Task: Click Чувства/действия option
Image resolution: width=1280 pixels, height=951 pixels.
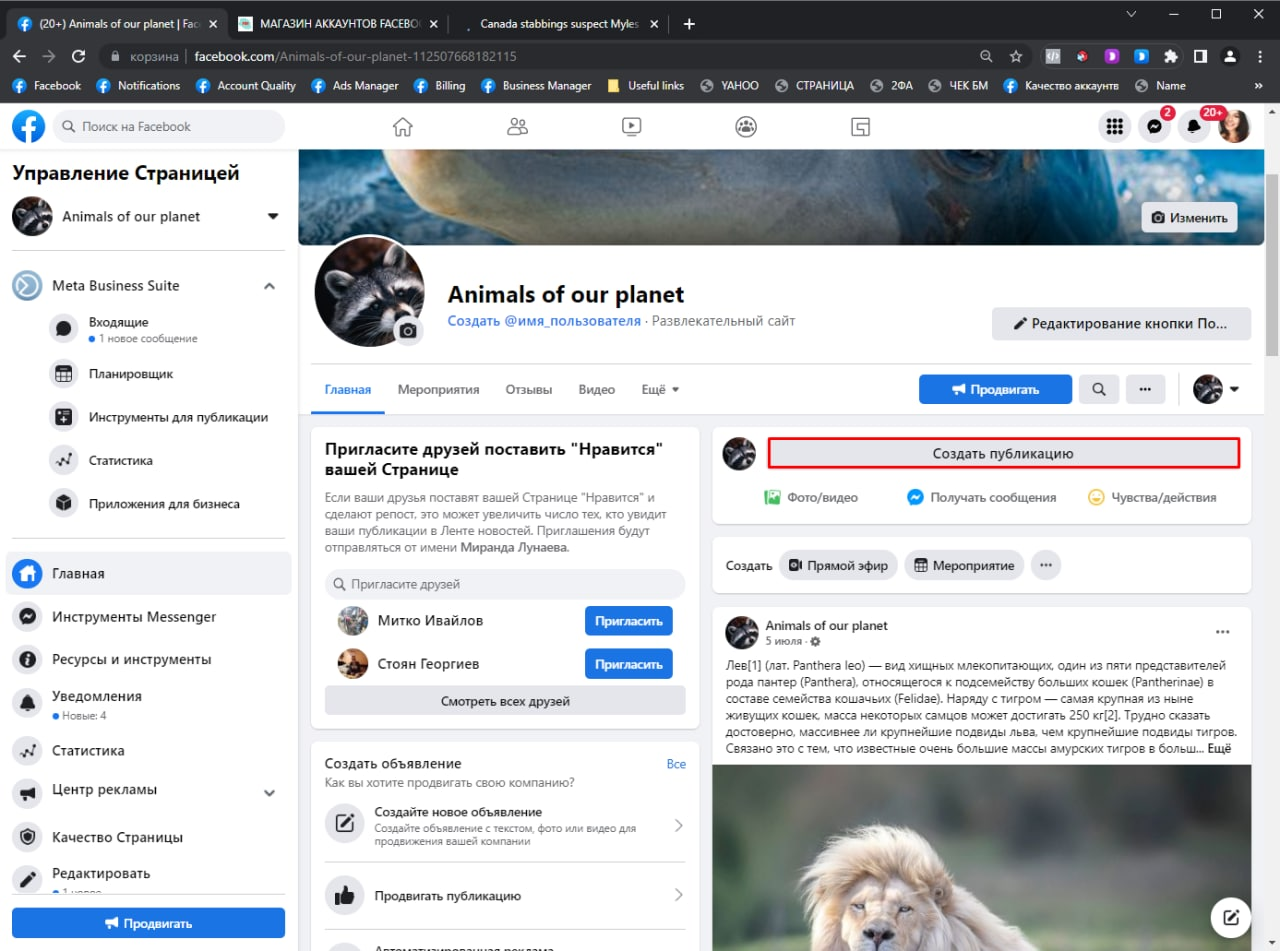Action: tap(1152, 497)
